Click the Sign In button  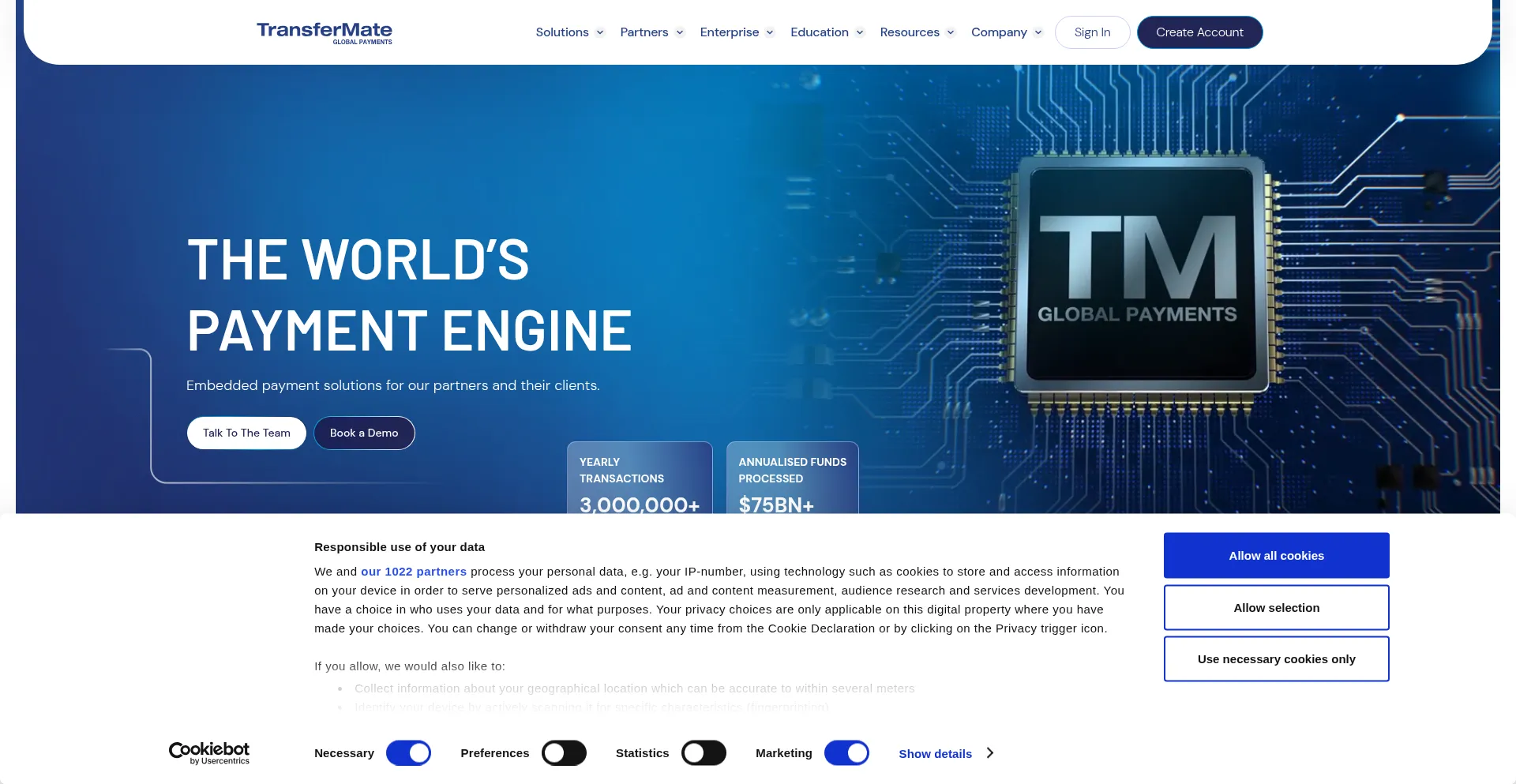click(x=1092, y=32)
